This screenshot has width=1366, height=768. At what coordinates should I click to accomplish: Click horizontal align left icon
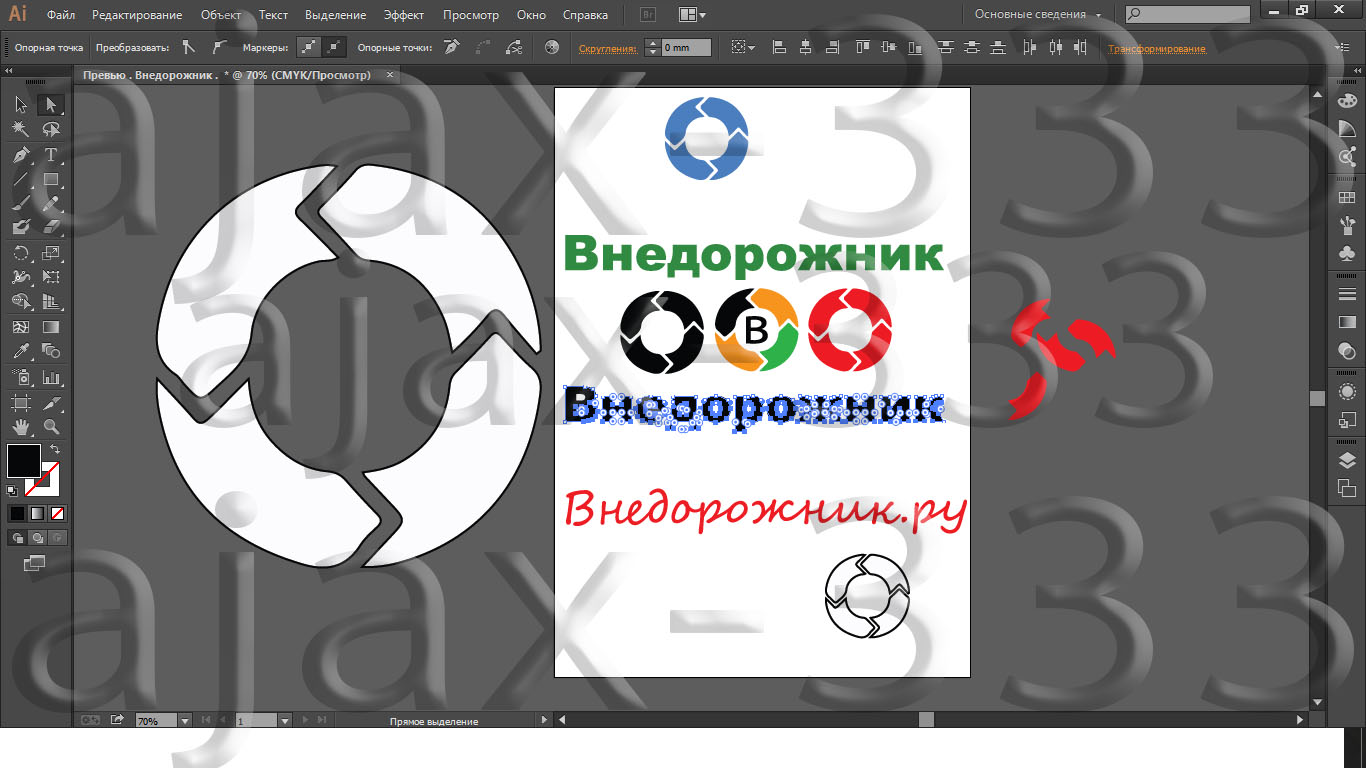(x=780, y=47)
